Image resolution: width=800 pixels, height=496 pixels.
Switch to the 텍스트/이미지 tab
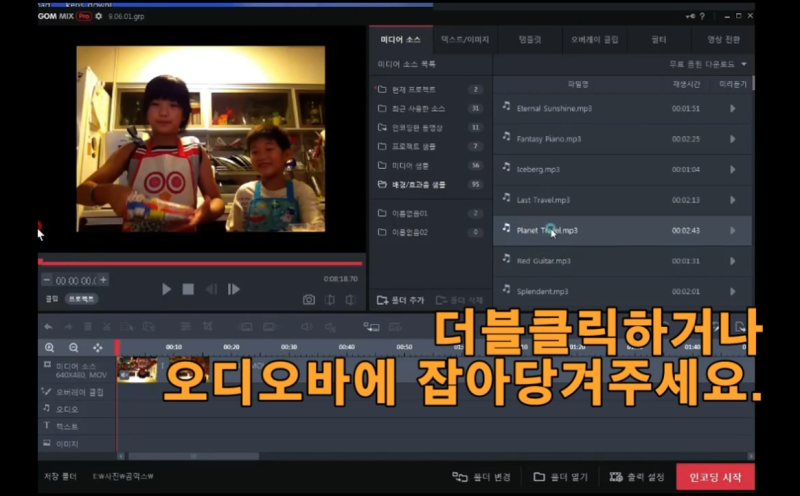tap(465, 39)
